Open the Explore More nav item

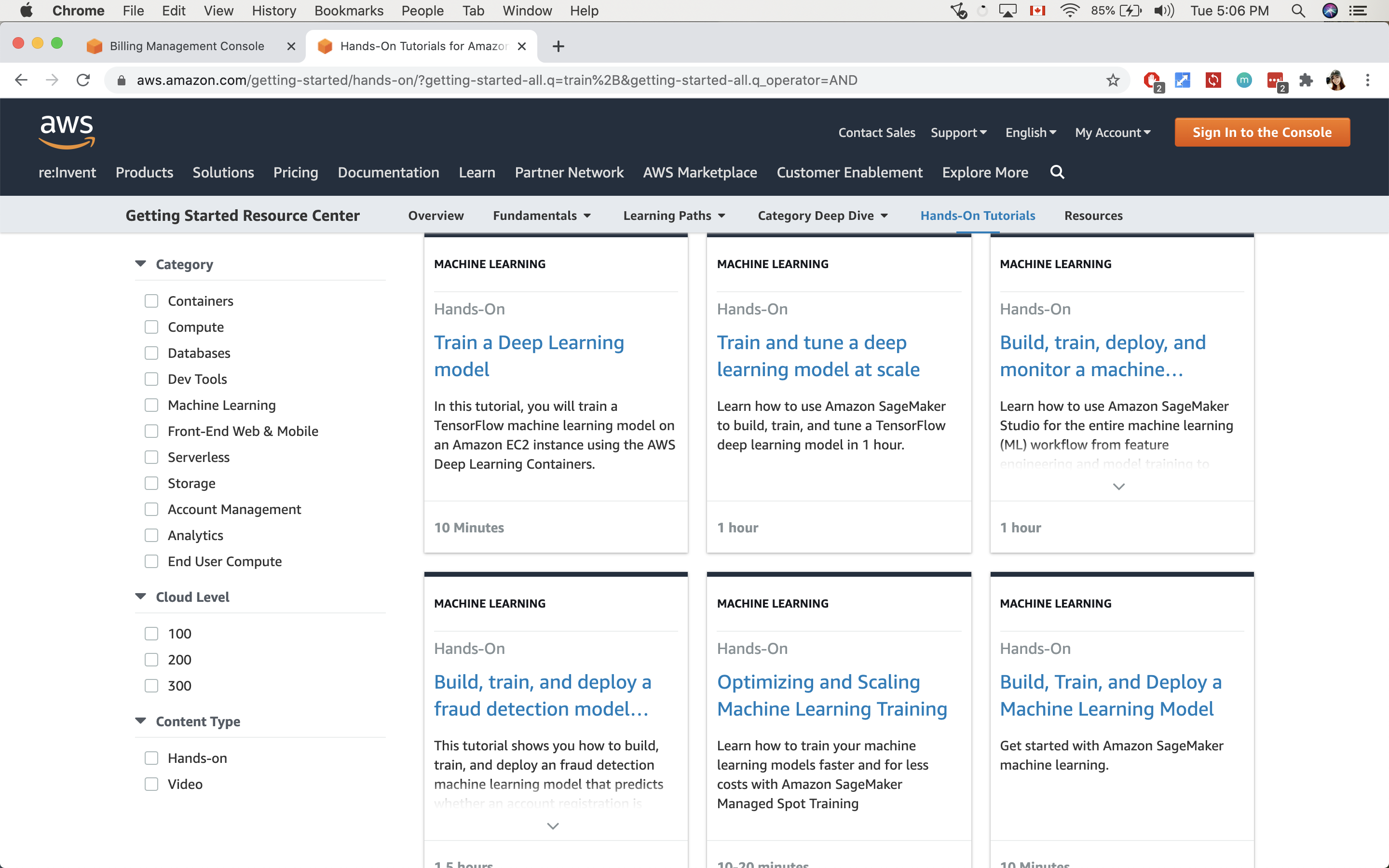(985, 172)
